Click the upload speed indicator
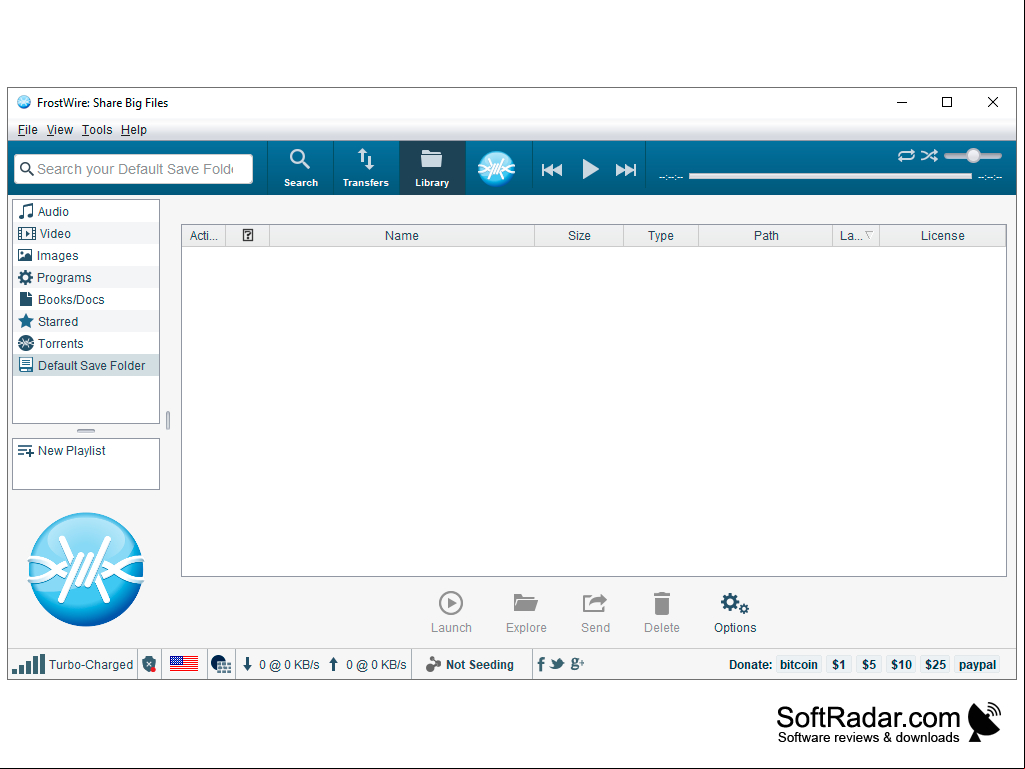Image resolution: width=1025 pixels, height=769 pixels. pos(367,664)
